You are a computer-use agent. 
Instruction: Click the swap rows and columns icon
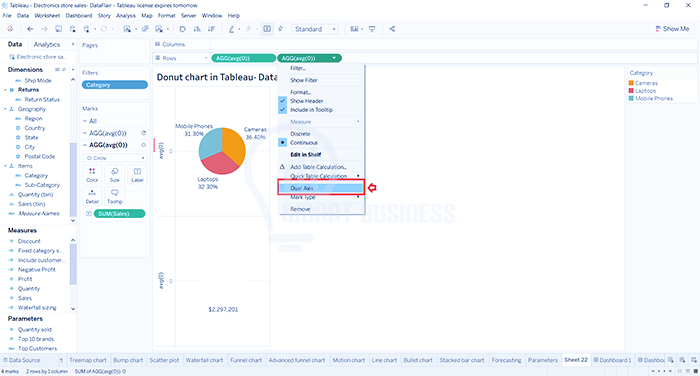tap(183, 29)
